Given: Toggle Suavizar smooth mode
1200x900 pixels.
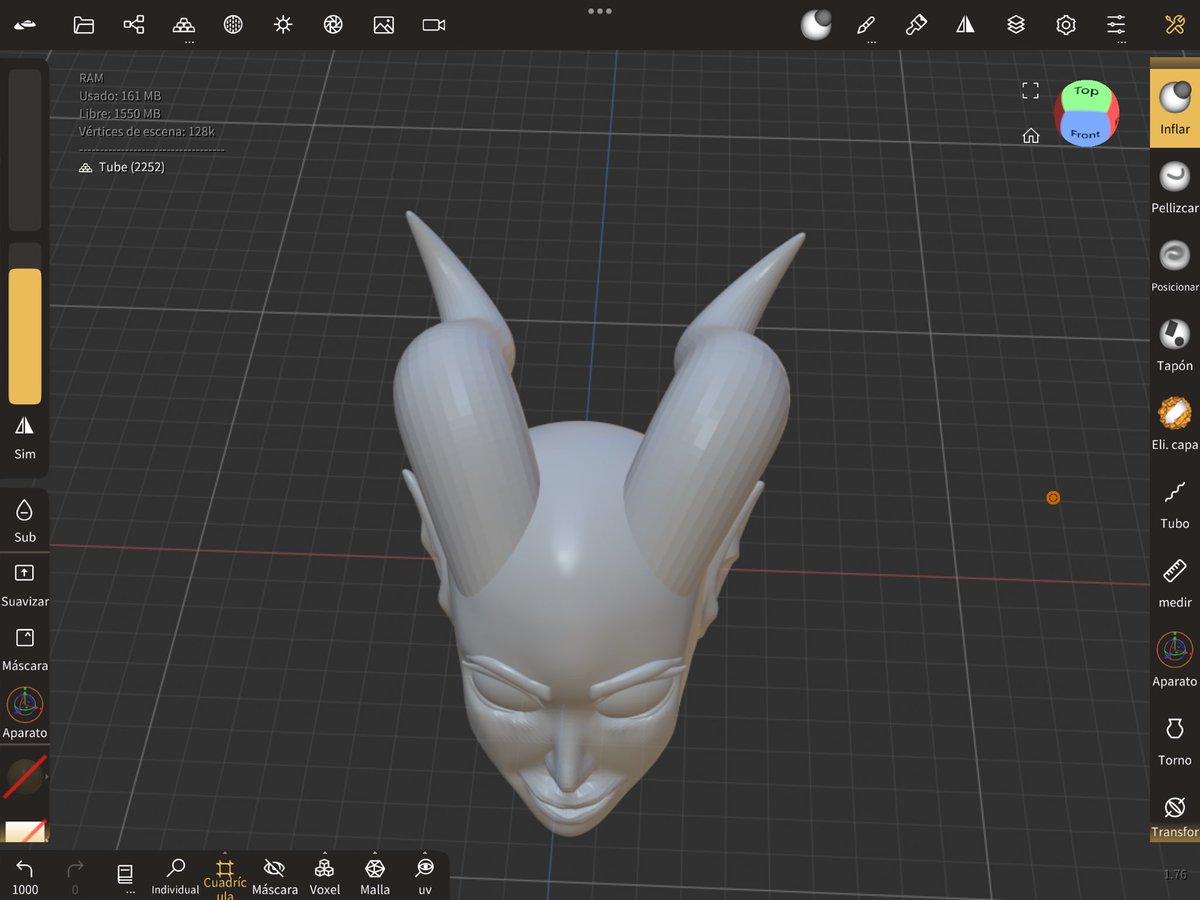Looking at the screenshot, I should pyautogui.click(x=25, y=585).
